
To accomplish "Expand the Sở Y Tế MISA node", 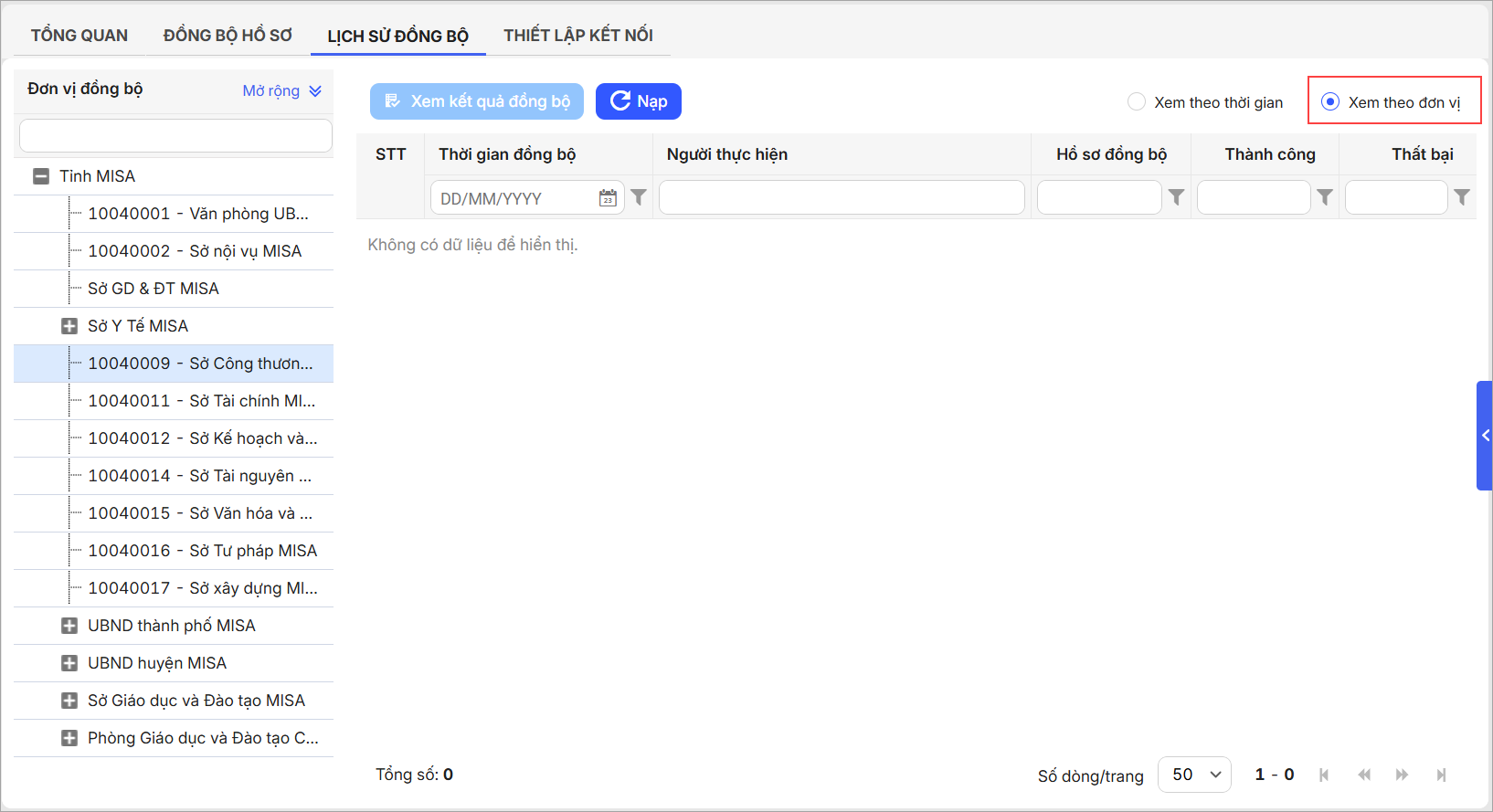I will [x=69, y=326].
